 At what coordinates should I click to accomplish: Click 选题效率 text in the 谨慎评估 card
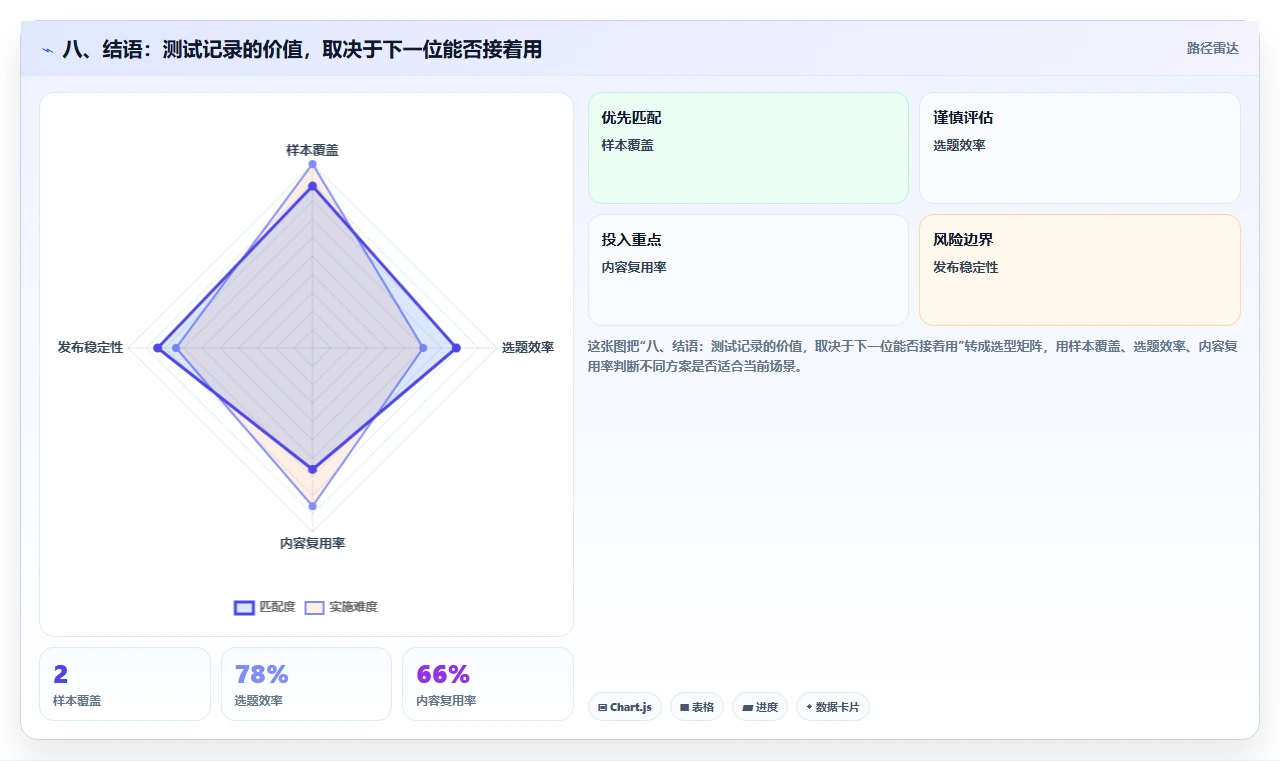(x=959, y=145)
